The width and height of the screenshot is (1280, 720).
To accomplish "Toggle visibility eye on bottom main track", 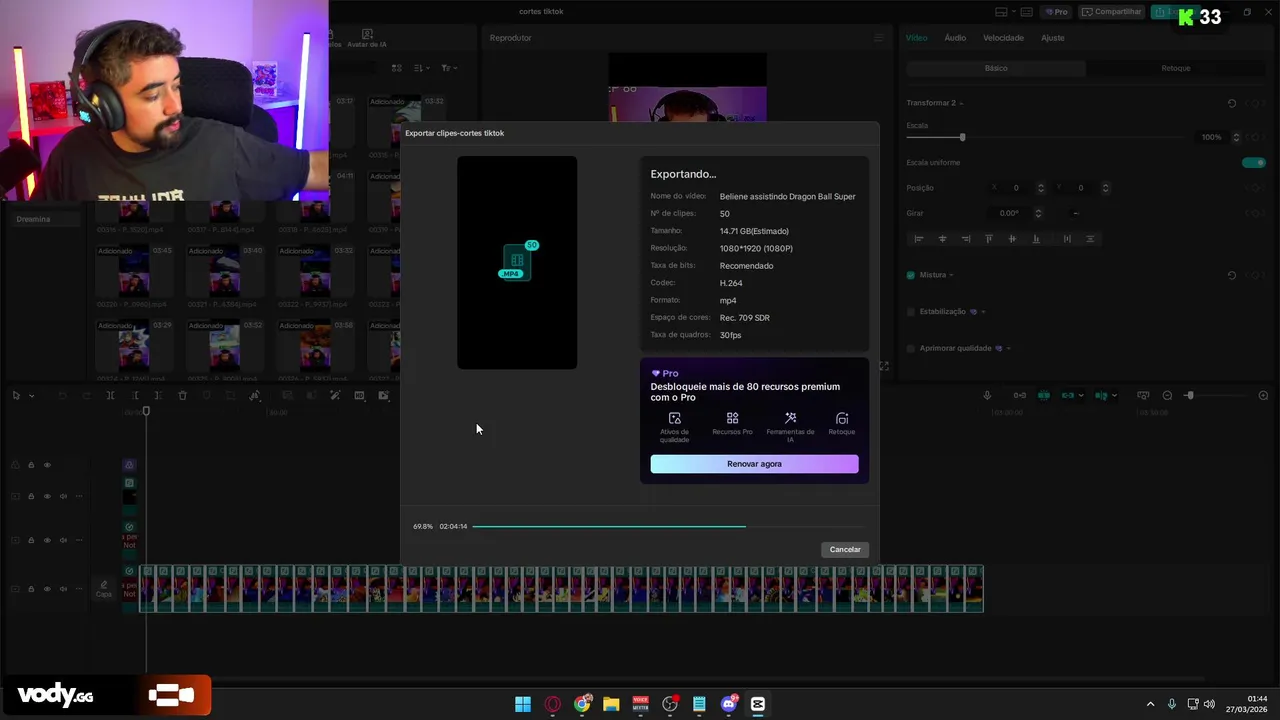I will 47,589.
